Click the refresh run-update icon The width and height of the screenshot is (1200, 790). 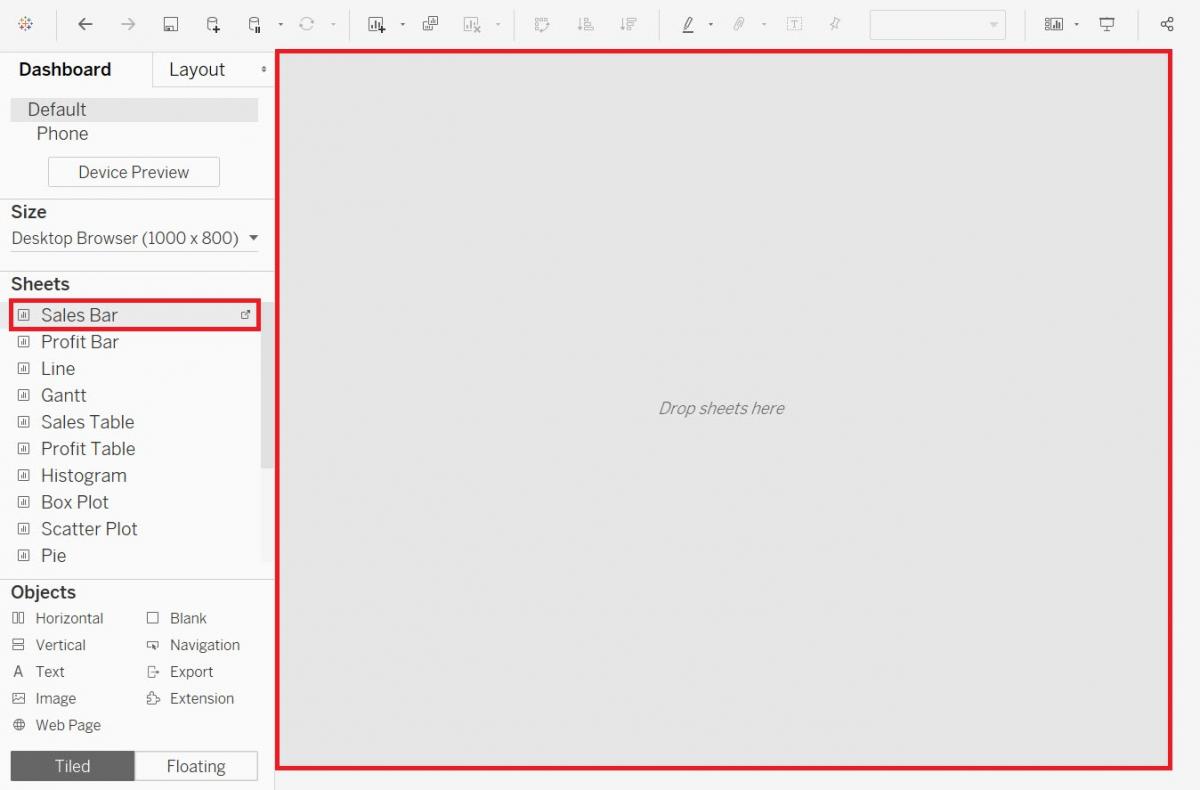click(307, 24)
